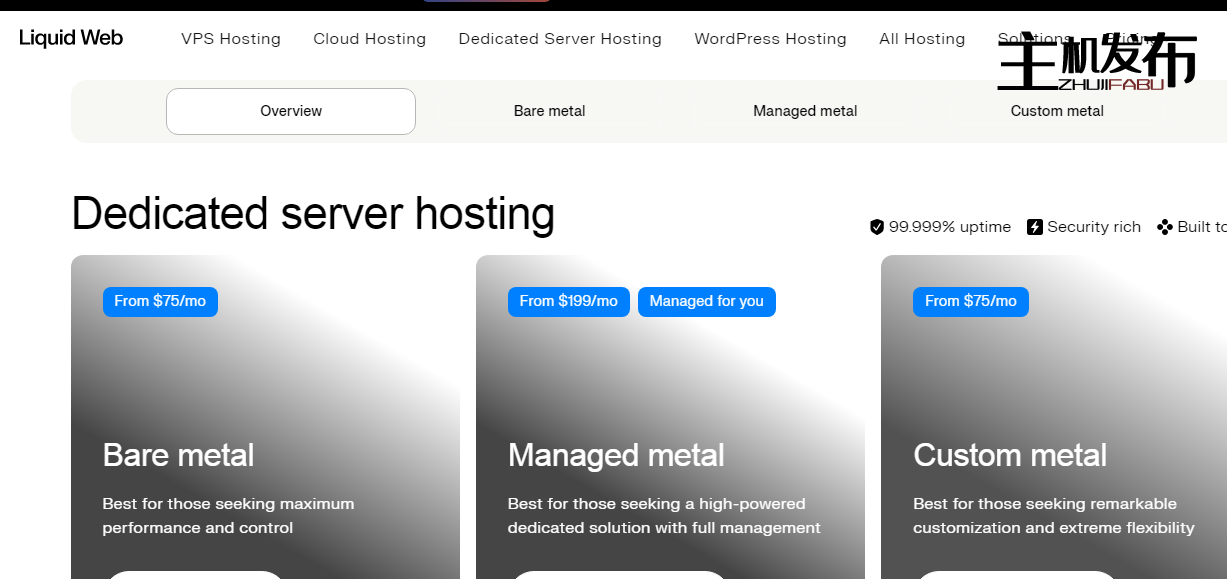Open the Dedicated Server Hosting menu

[x=560, y=39]
